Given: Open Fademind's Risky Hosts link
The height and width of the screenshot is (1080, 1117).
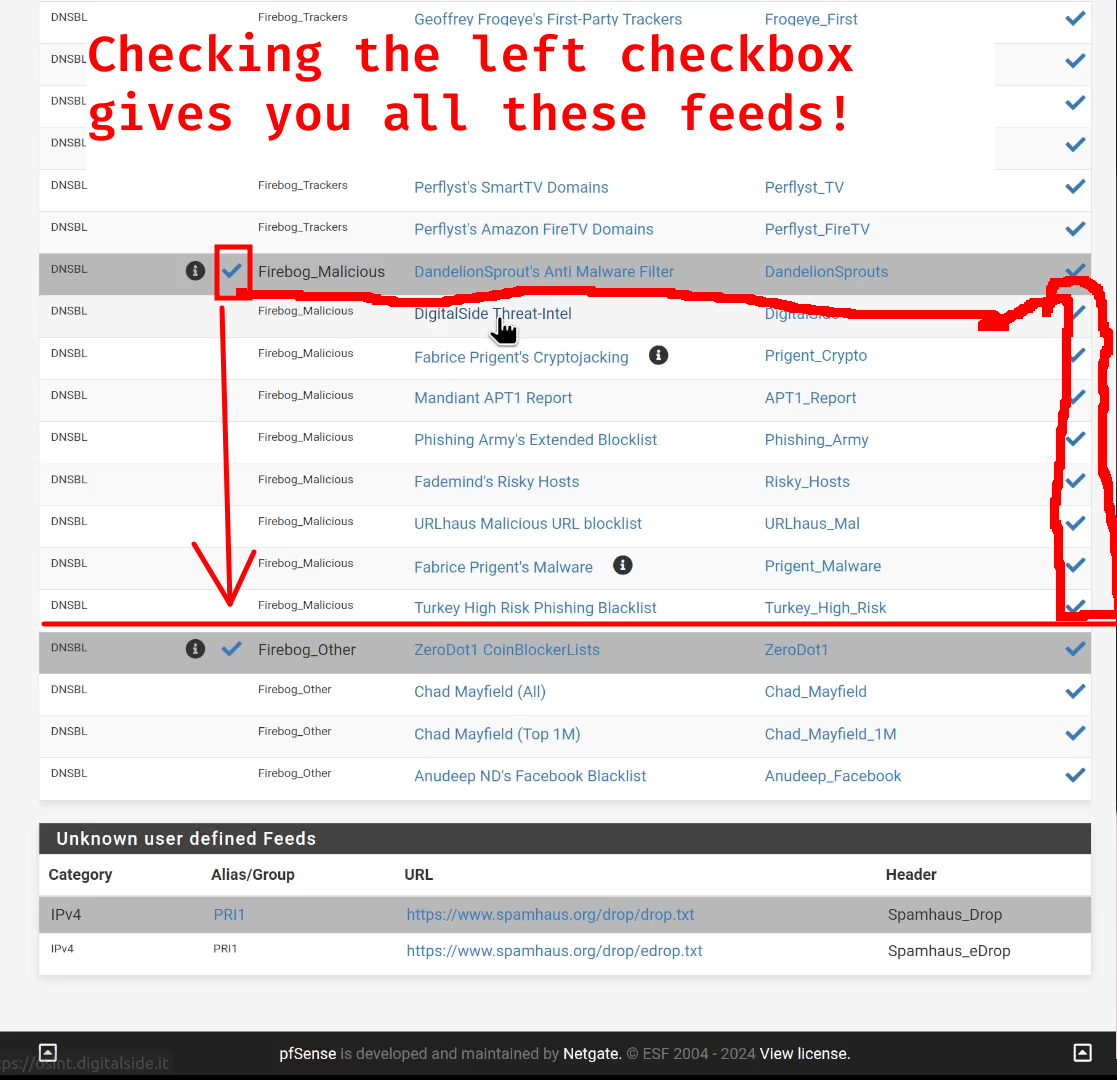Looking at the screenshot, I should (497, 482).
